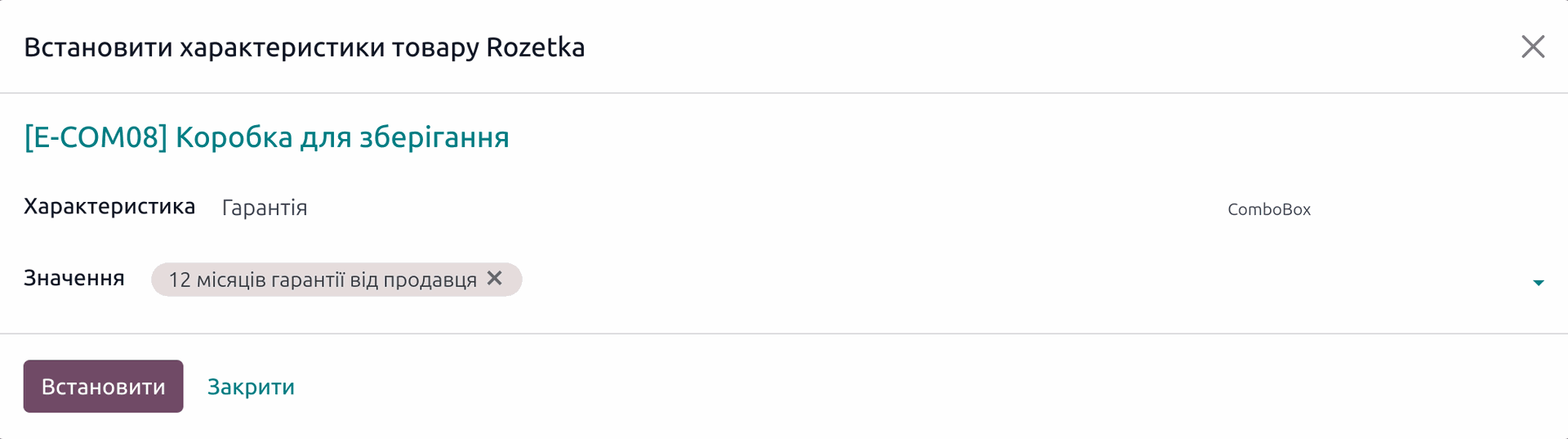This screenshot has width=1568, height=439.
Task: Select the 12 місяців гарантії від продавця tag
Action: 323,280
